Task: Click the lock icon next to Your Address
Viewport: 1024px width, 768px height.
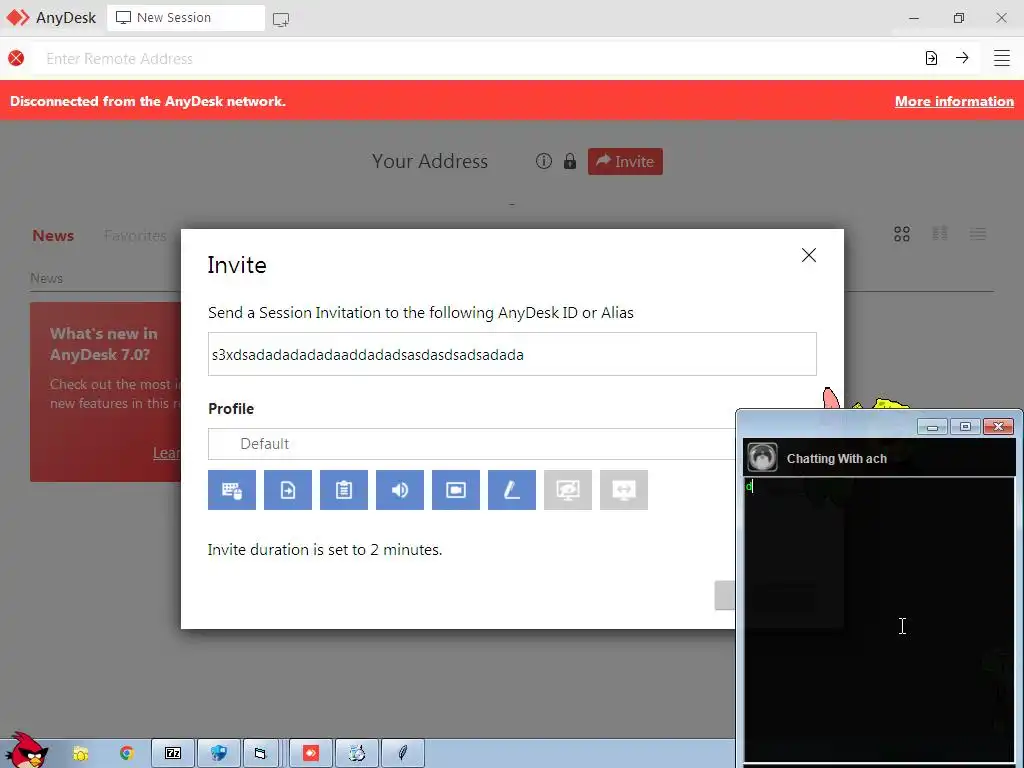Action: [569, 161]
